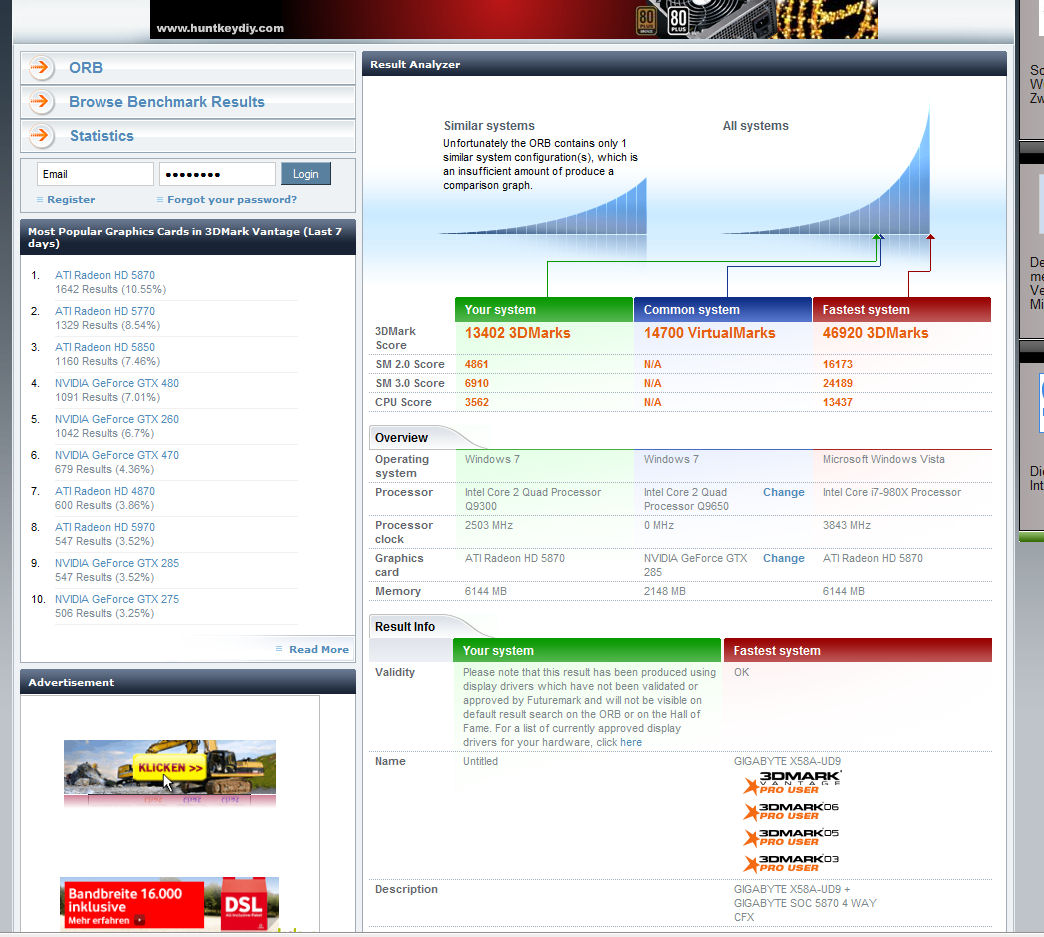
Task: Open ATI Radeon HD 4870 link
Action: 105,491
